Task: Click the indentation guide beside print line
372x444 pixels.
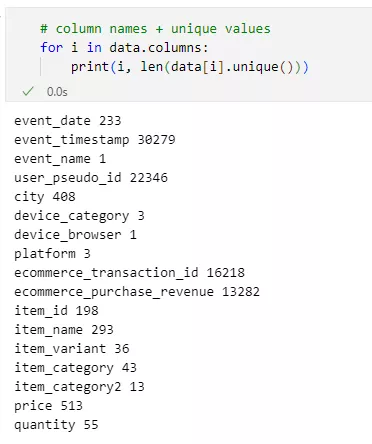Action: [x=41, y=67]
